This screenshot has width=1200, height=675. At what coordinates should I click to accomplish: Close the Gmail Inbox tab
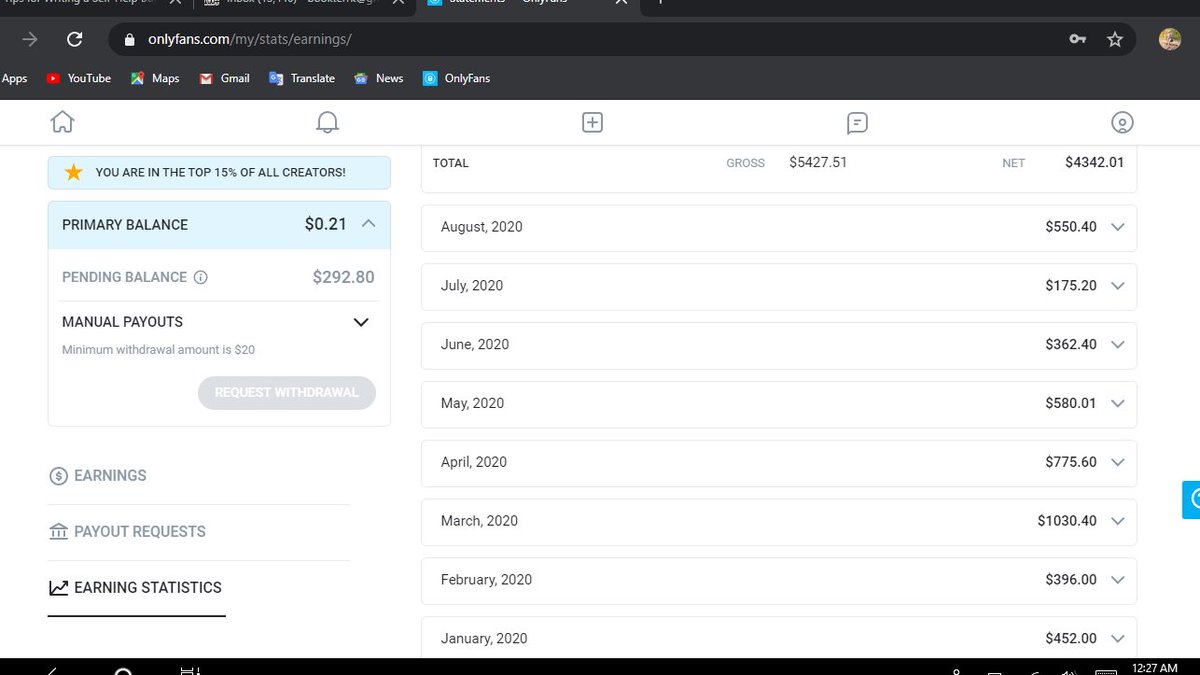tap(397, 3)
